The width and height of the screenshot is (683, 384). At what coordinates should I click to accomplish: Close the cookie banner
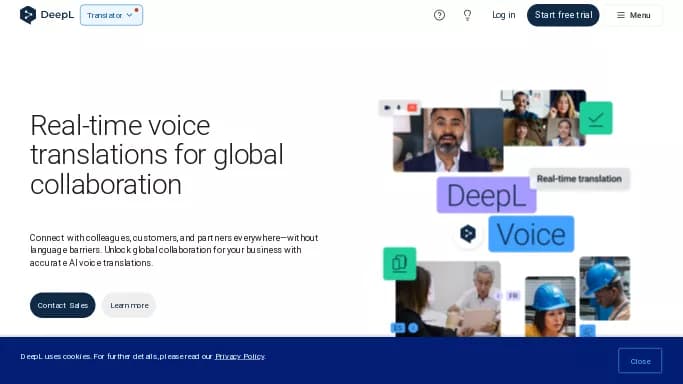tap(640, 361)
